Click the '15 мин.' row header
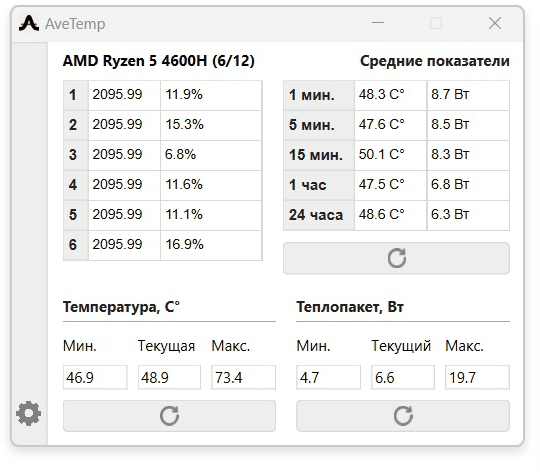 click(319, 155)
